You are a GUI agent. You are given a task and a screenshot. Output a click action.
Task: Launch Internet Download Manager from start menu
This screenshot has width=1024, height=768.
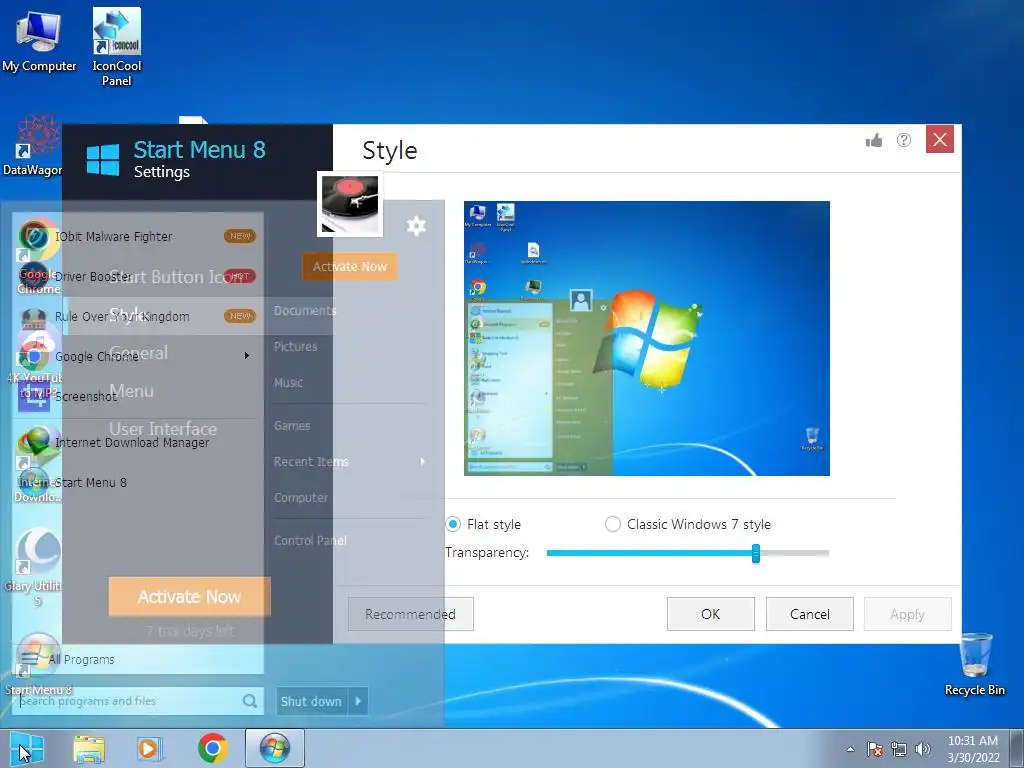click(x=138, y=443)
